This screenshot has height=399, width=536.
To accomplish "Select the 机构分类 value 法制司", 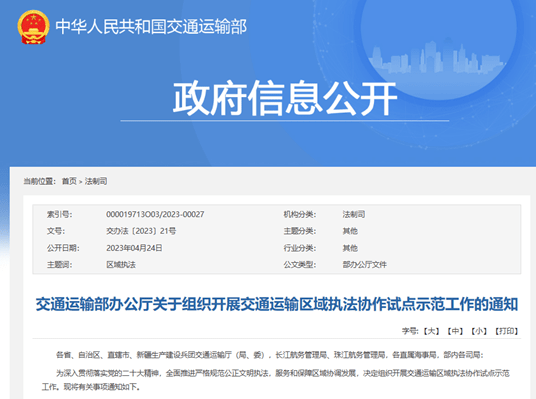I will click(x=354, y=214).
